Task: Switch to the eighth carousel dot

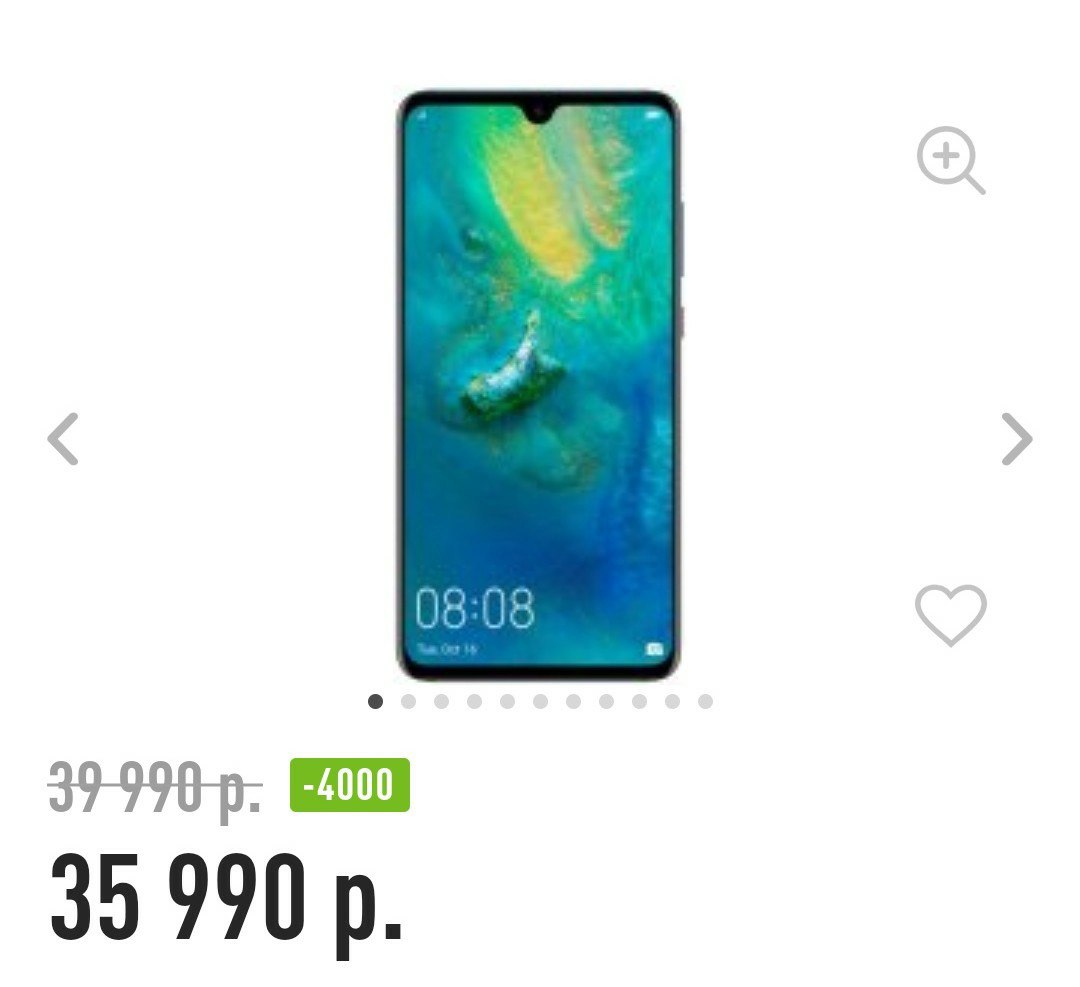Action: (606, 701)
